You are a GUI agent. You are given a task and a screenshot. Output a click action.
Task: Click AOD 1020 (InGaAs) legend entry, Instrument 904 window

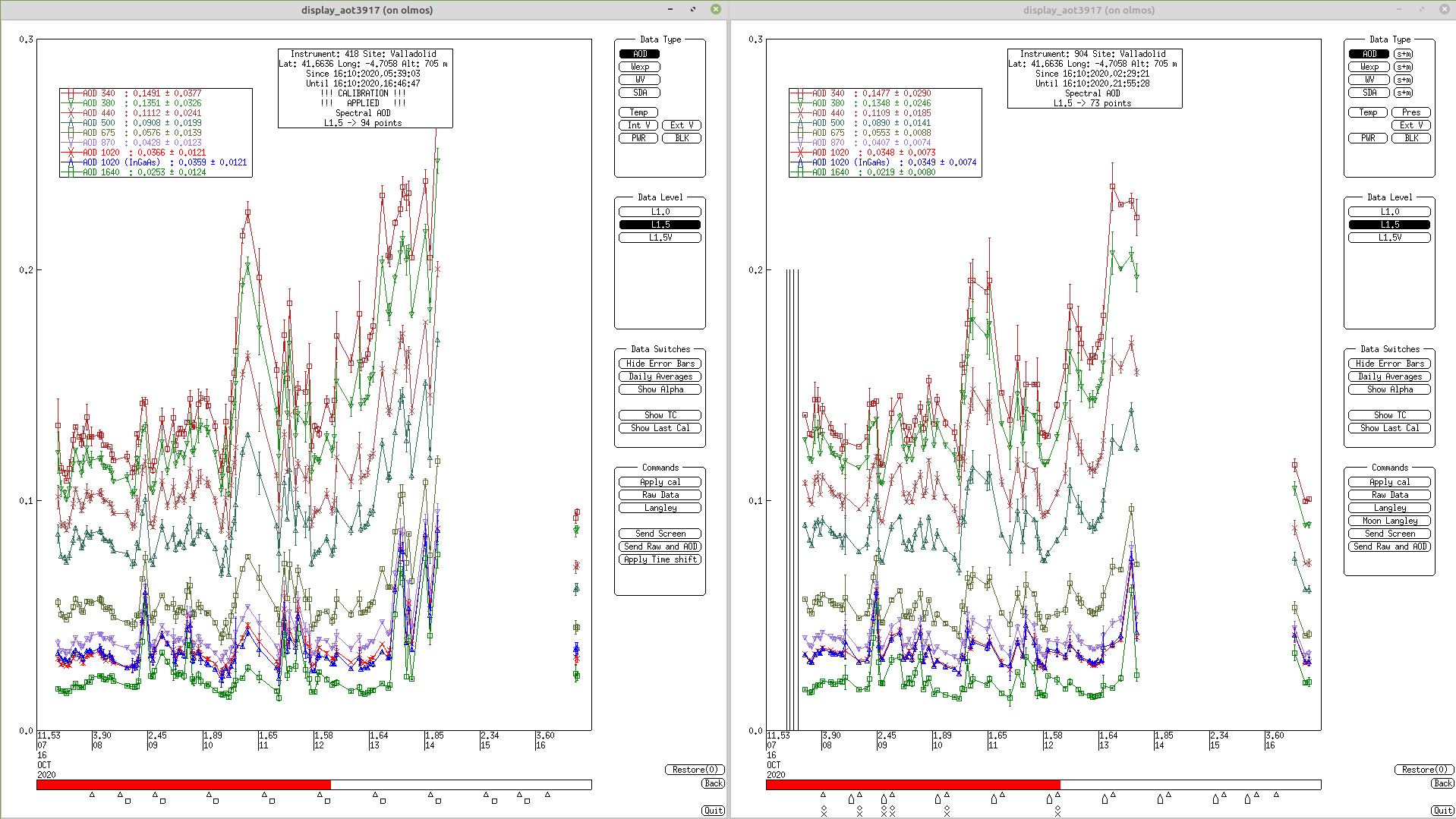[885, 162]
